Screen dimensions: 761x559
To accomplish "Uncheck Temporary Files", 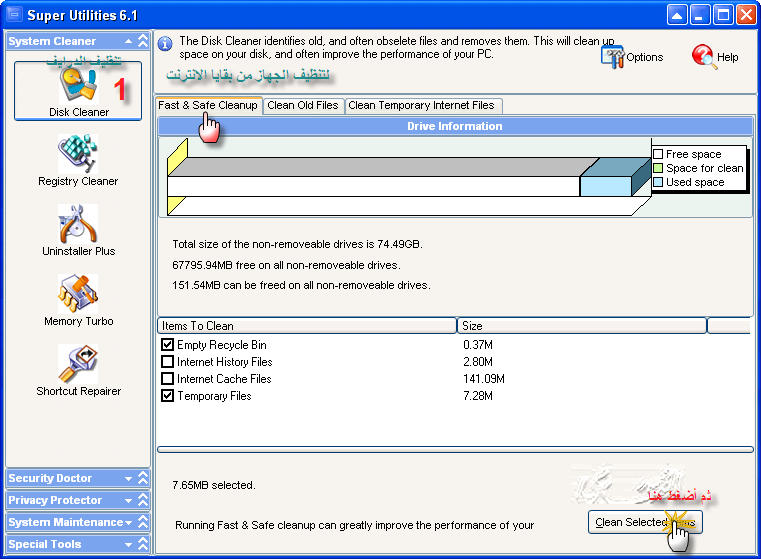I will [x=167, y=395].
